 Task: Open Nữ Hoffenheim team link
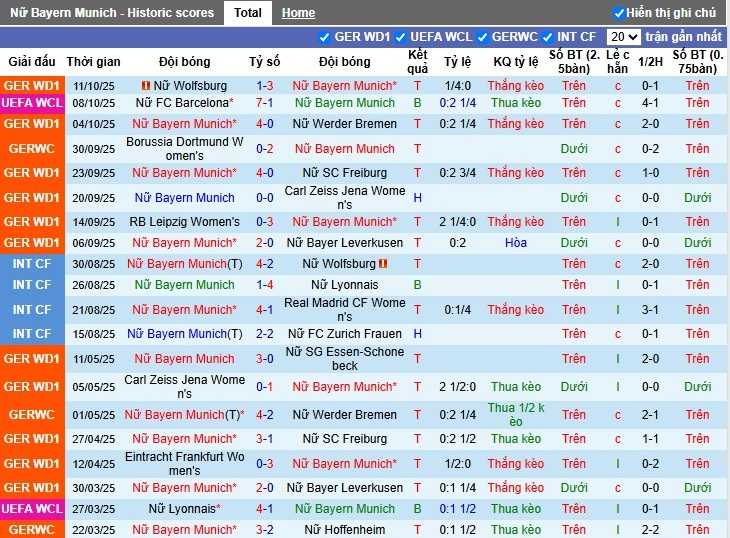pyautogui.click(x=345, y=530)
